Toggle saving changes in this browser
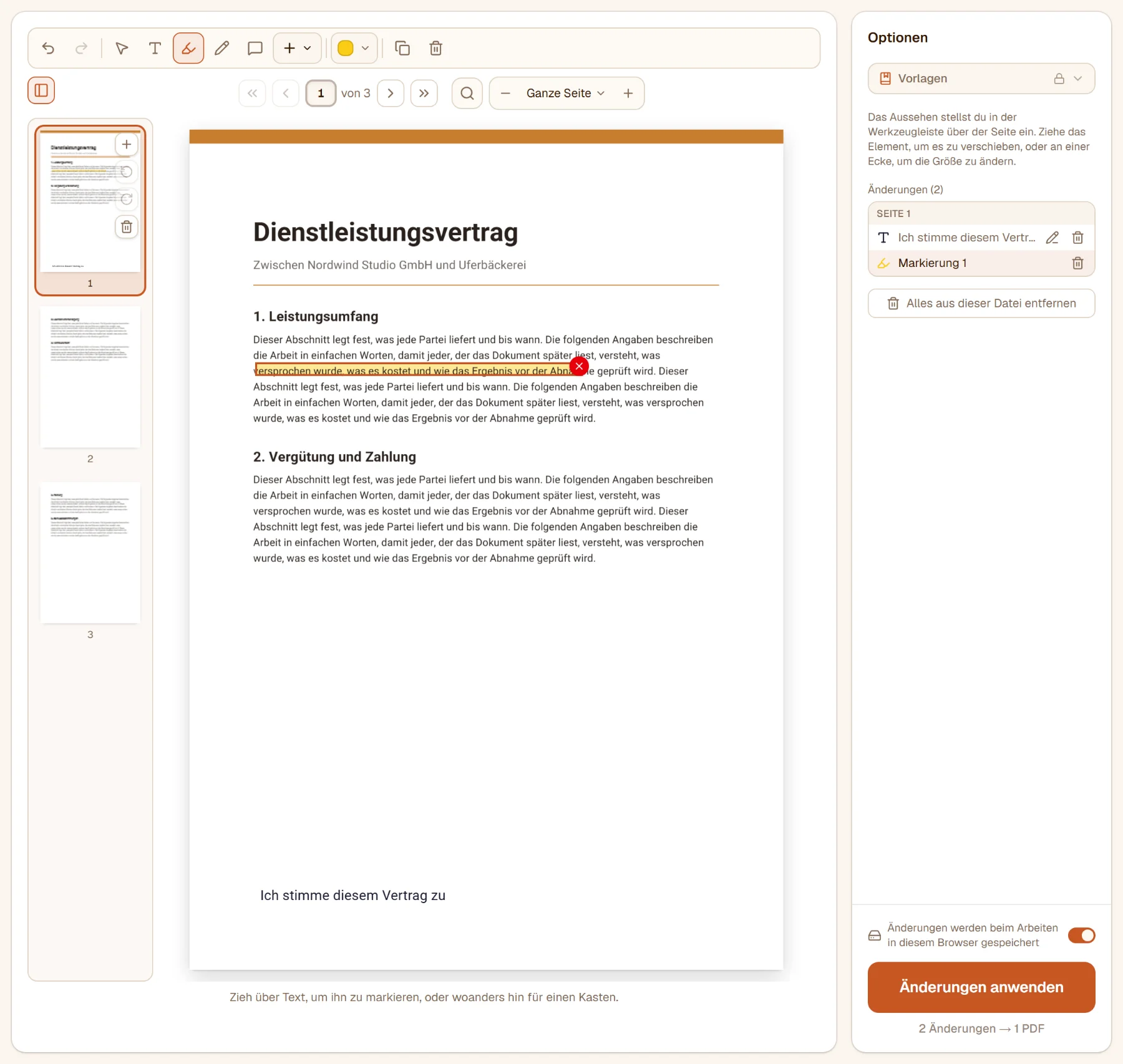The width and height of the screenshot is (1123, 1064). (x=1081, y=935)
